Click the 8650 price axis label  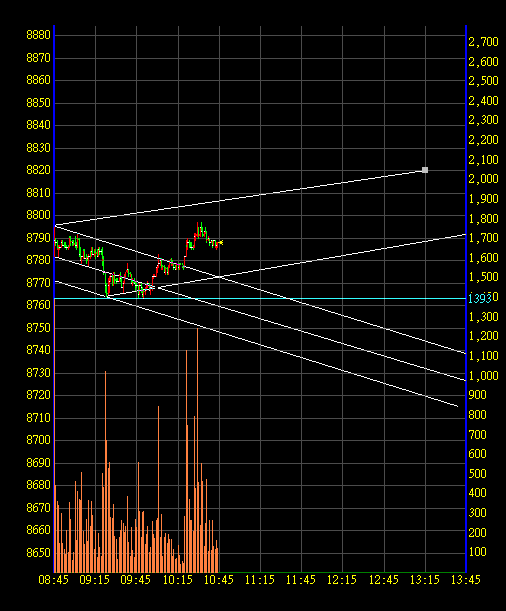pos(39,553)
